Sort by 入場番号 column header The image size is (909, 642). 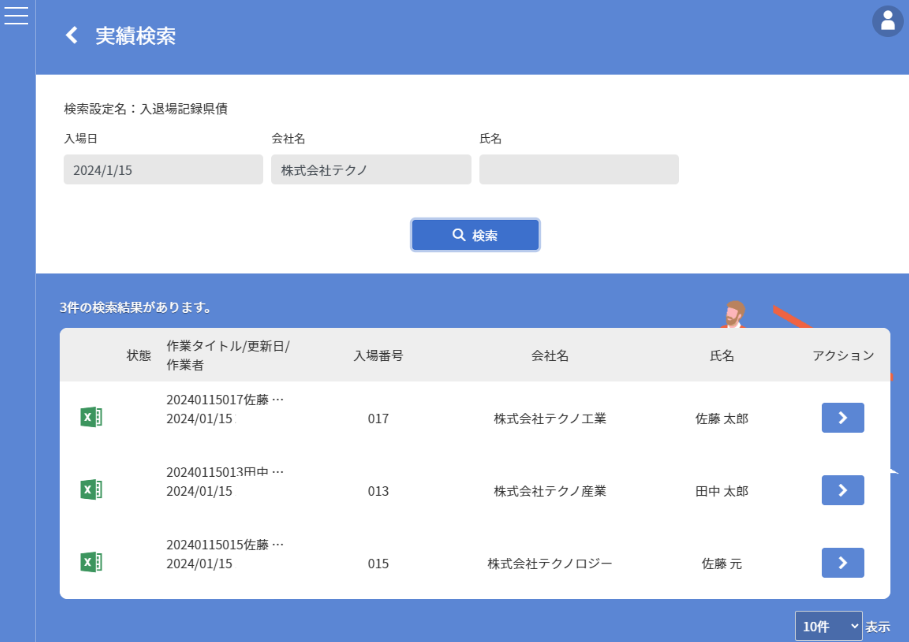coord(378,356)
